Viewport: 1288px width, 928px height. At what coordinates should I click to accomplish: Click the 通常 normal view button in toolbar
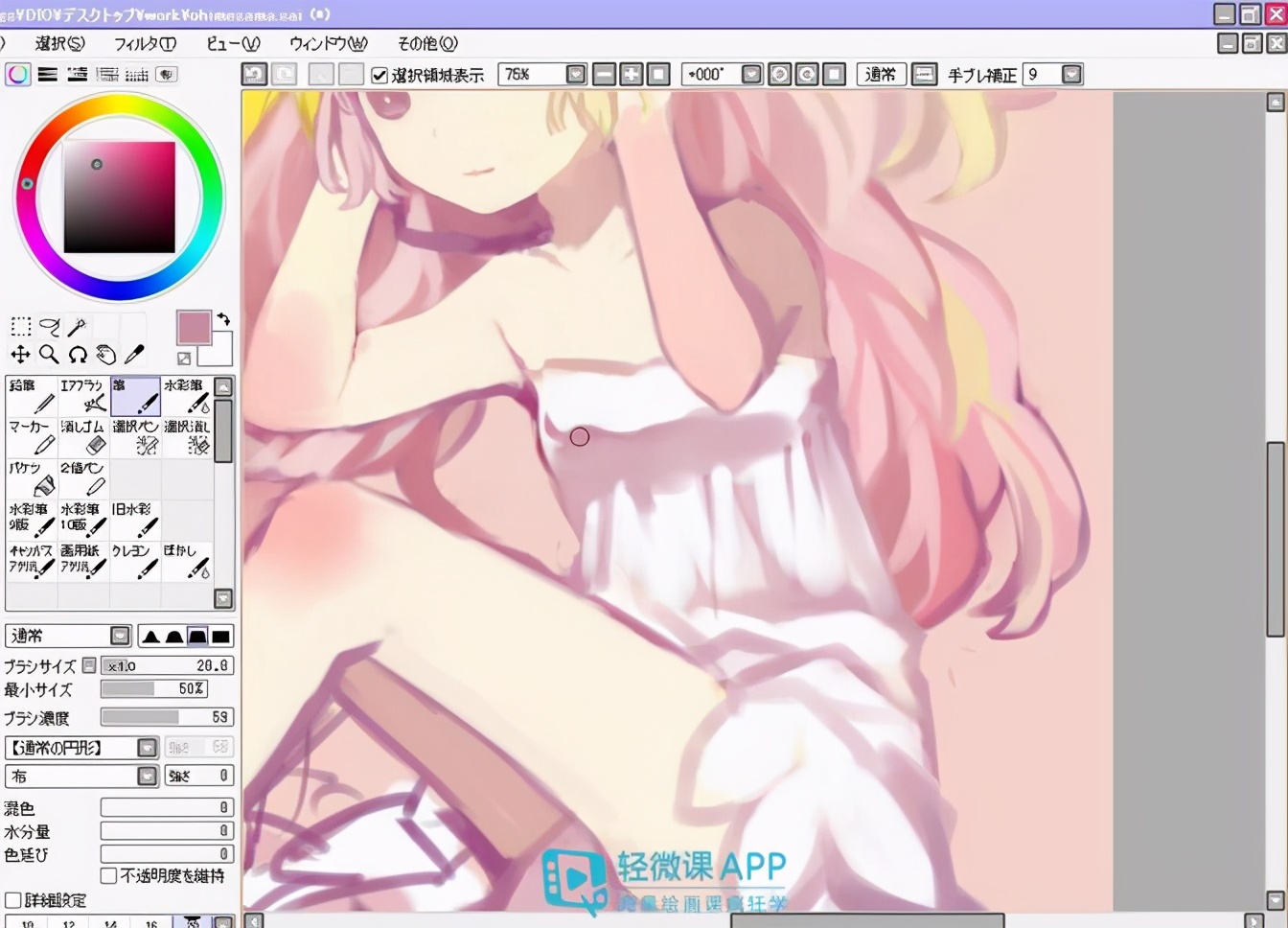[x=881, y=75]
